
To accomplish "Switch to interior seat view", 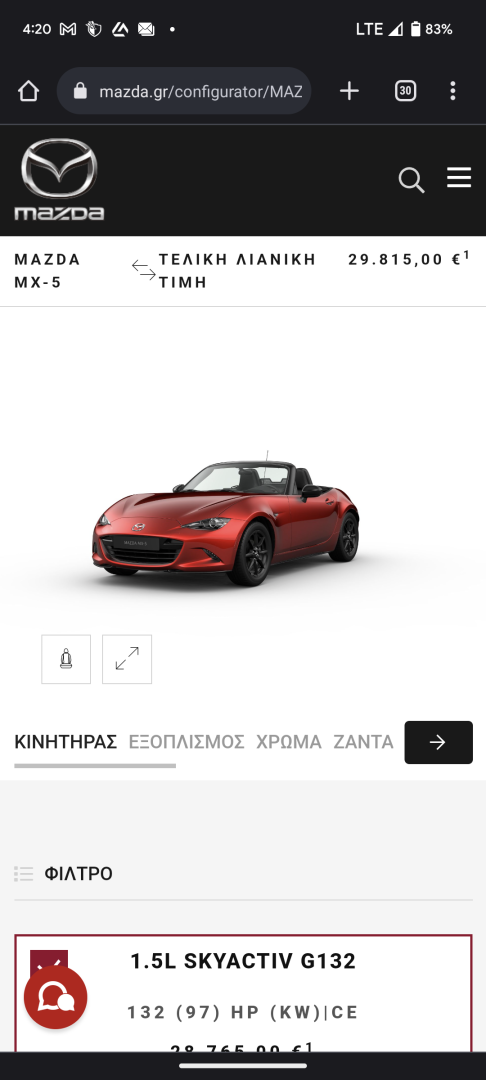I will [x=66, y=659].
